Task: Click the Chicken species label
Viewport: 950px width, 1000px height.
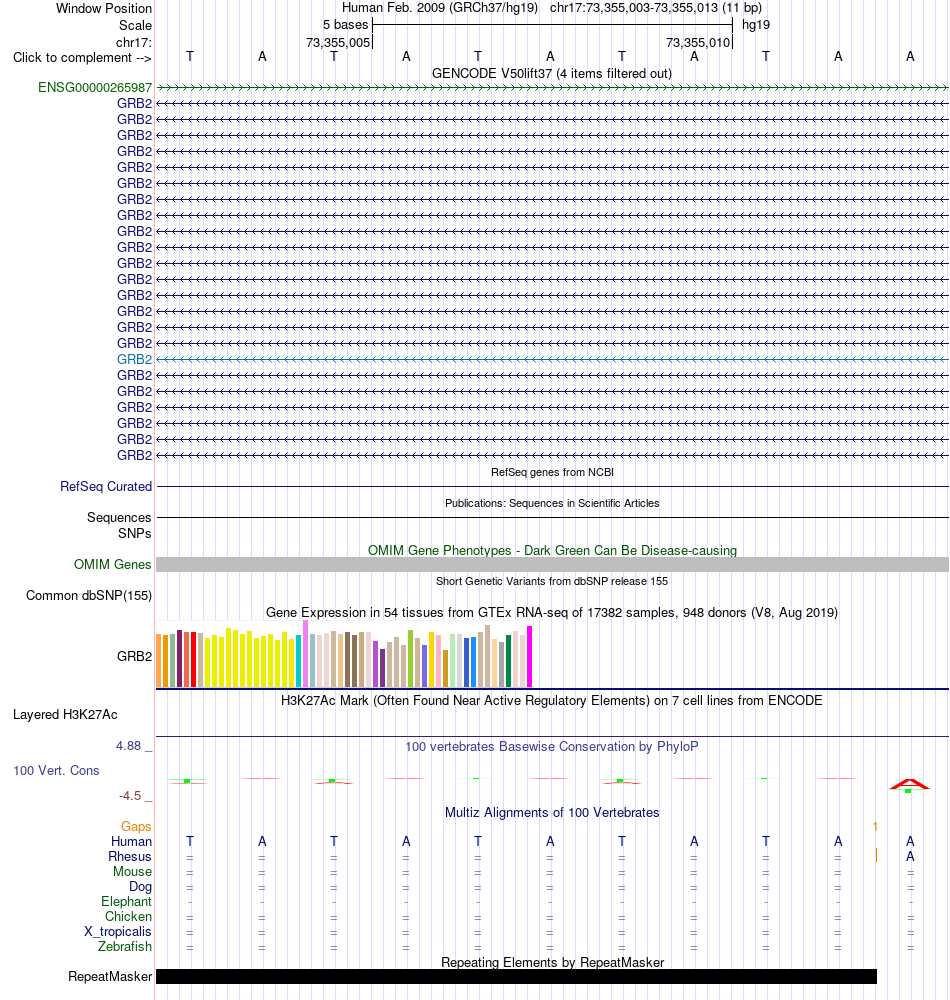Action: (x=128, y=916)
